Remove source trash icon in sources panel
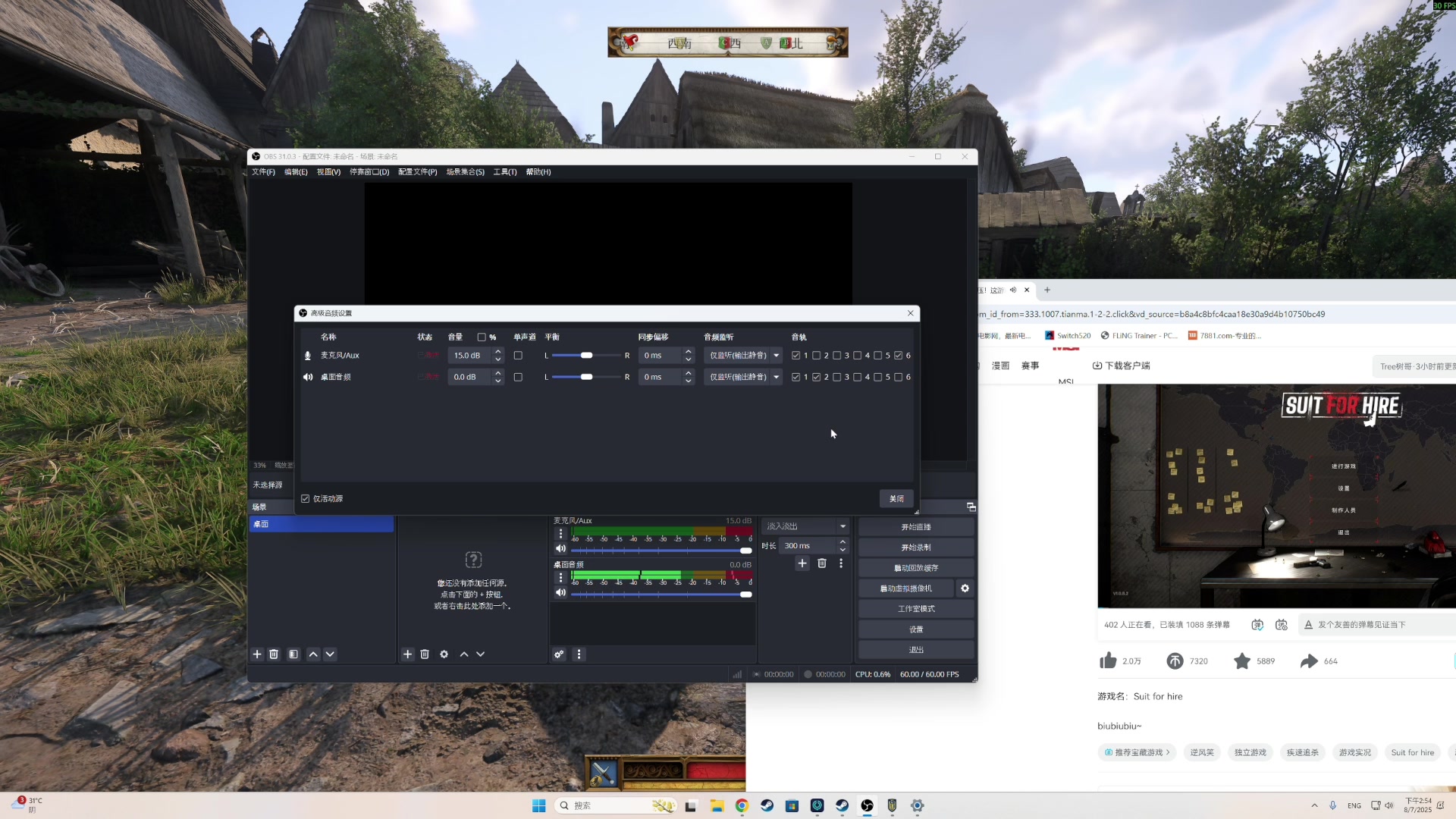This screenshot has width=1456, height=819. tap(425, 654)
